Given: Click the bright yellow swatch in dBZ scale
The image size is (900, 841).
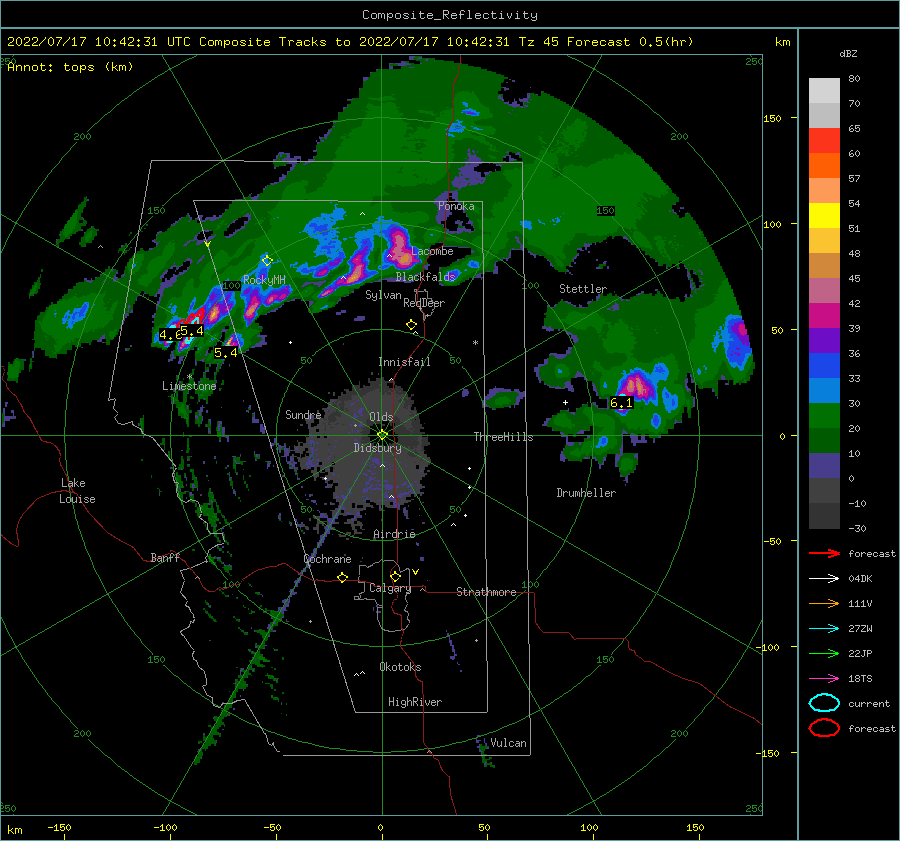Looking at the screenshot, I should (x=824, y=215).
